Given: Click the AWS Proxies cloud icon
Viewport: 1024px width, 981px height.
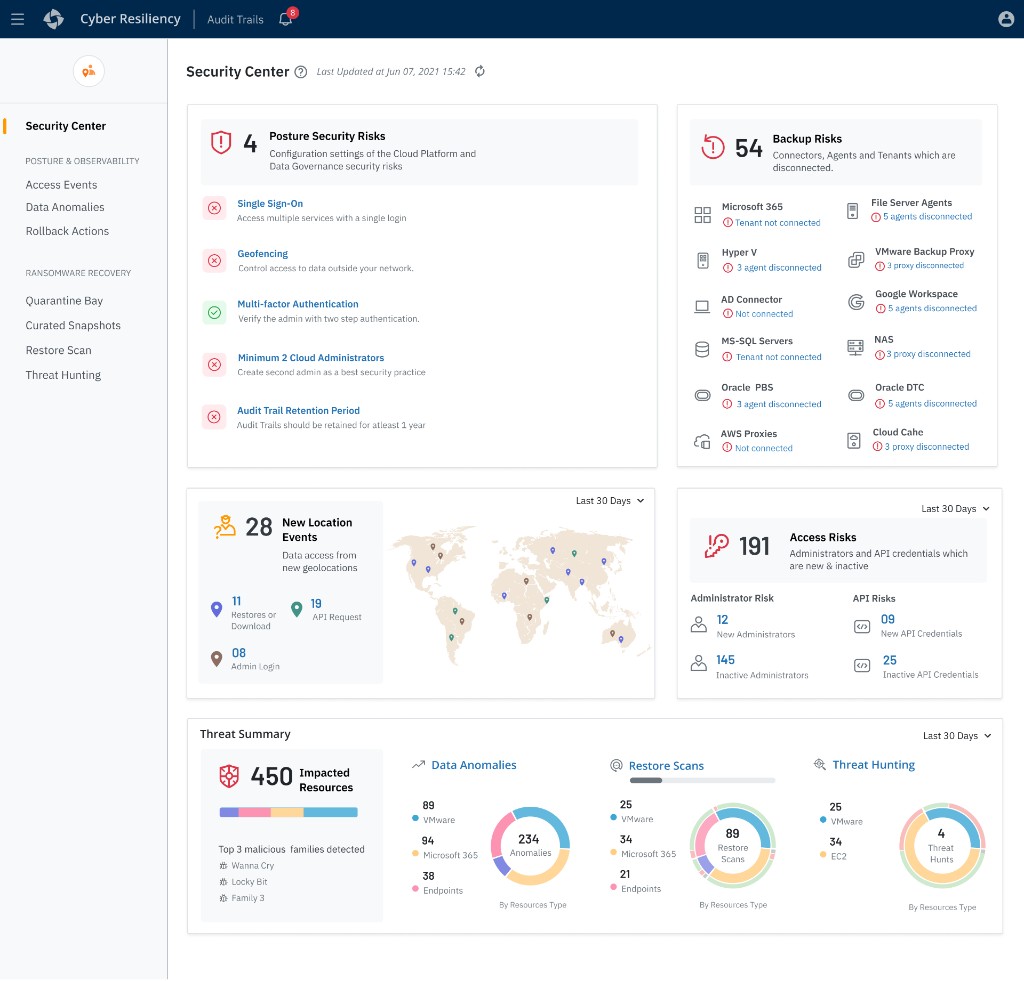Looking at the screenshot, I should point(702,442).
